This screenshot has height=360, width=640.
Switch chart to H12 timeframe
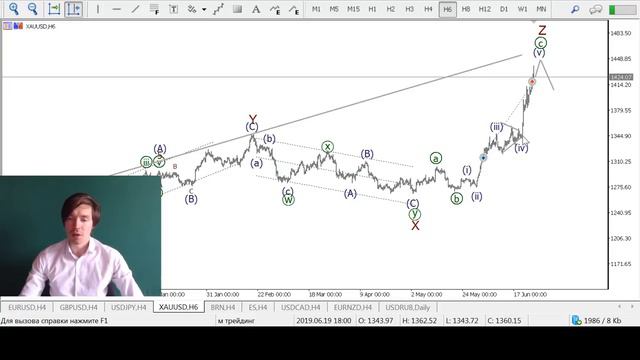[484, 9]
